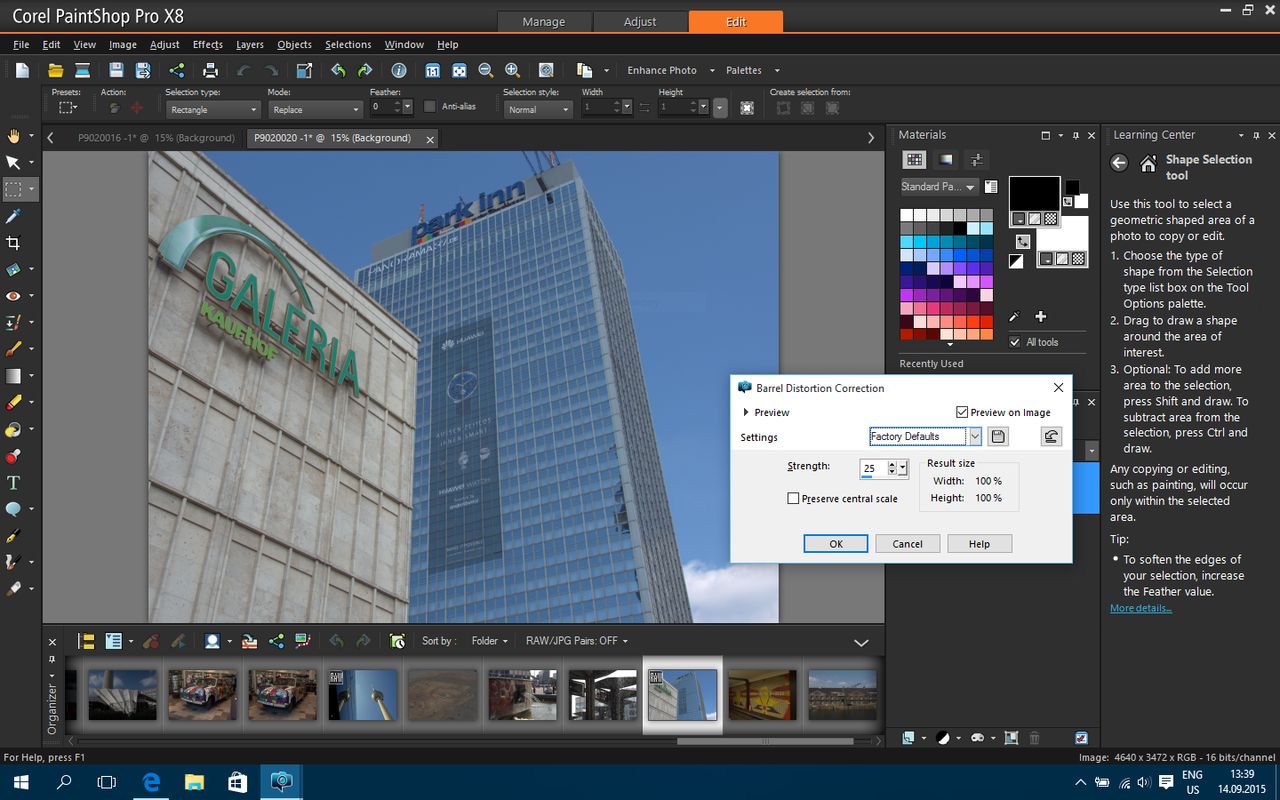1280x800 pixels.
Task: Toggle the All tools checkbox
Action: (x=1015, y=342)
